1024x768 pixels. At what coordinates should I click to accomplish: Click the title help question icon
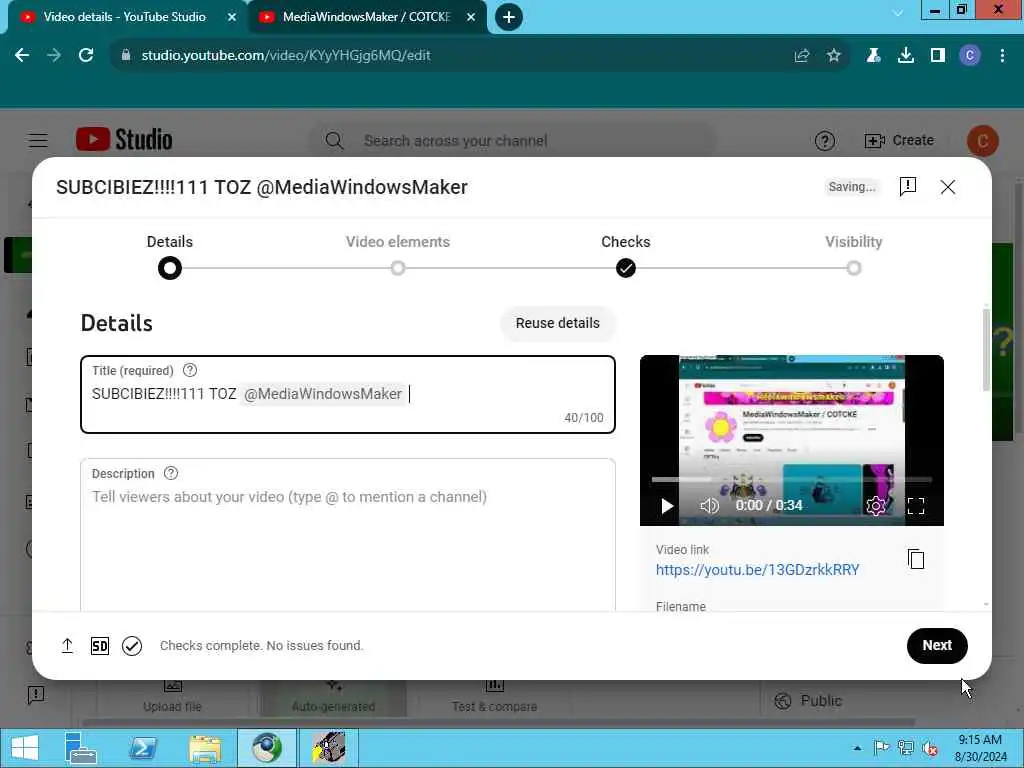(190, 370)
